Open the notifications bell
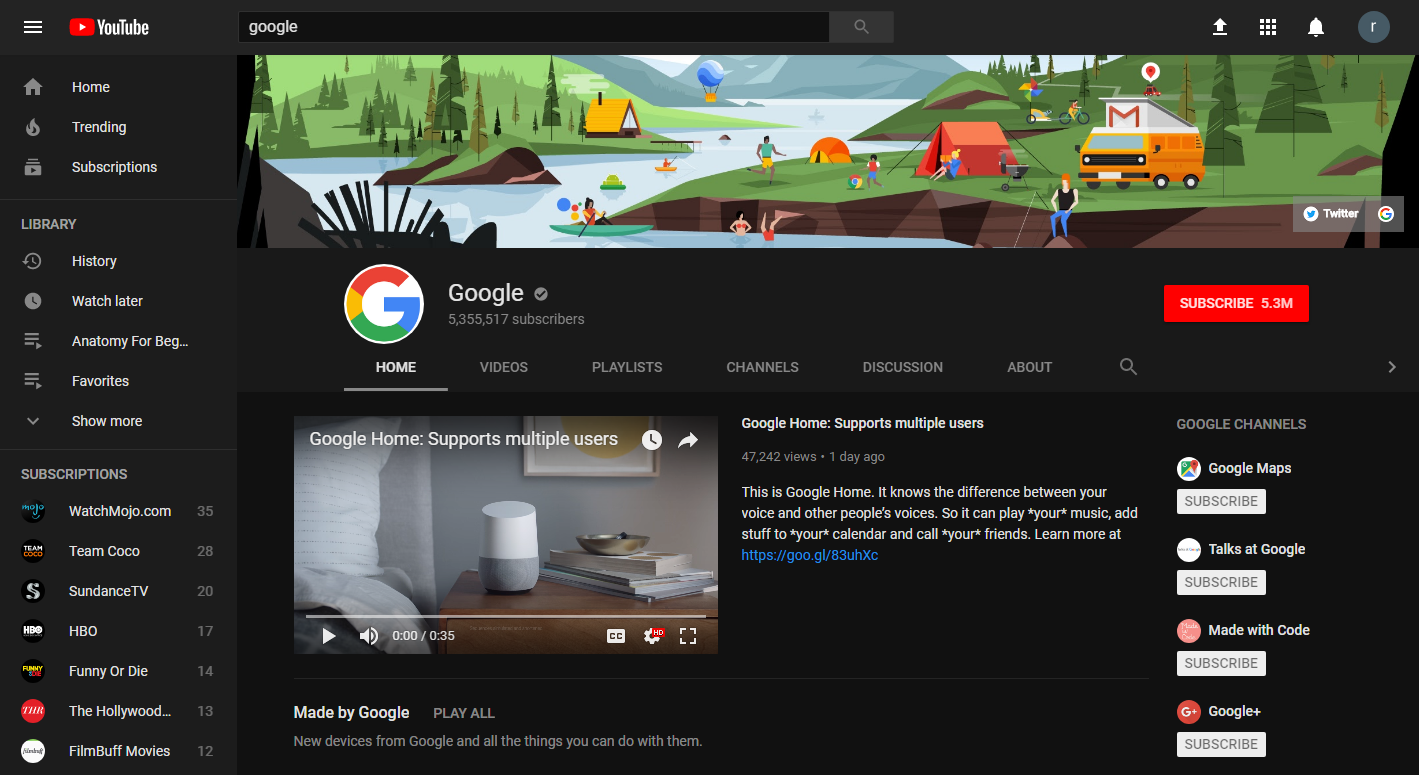1419x775 pixels. coord(1316,27)
